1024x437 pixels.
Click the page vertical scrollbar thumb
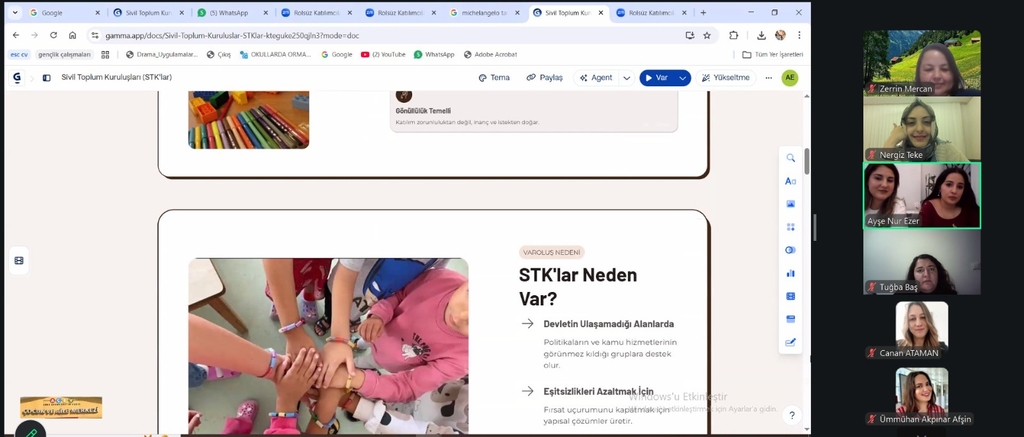tap(806, 160)
